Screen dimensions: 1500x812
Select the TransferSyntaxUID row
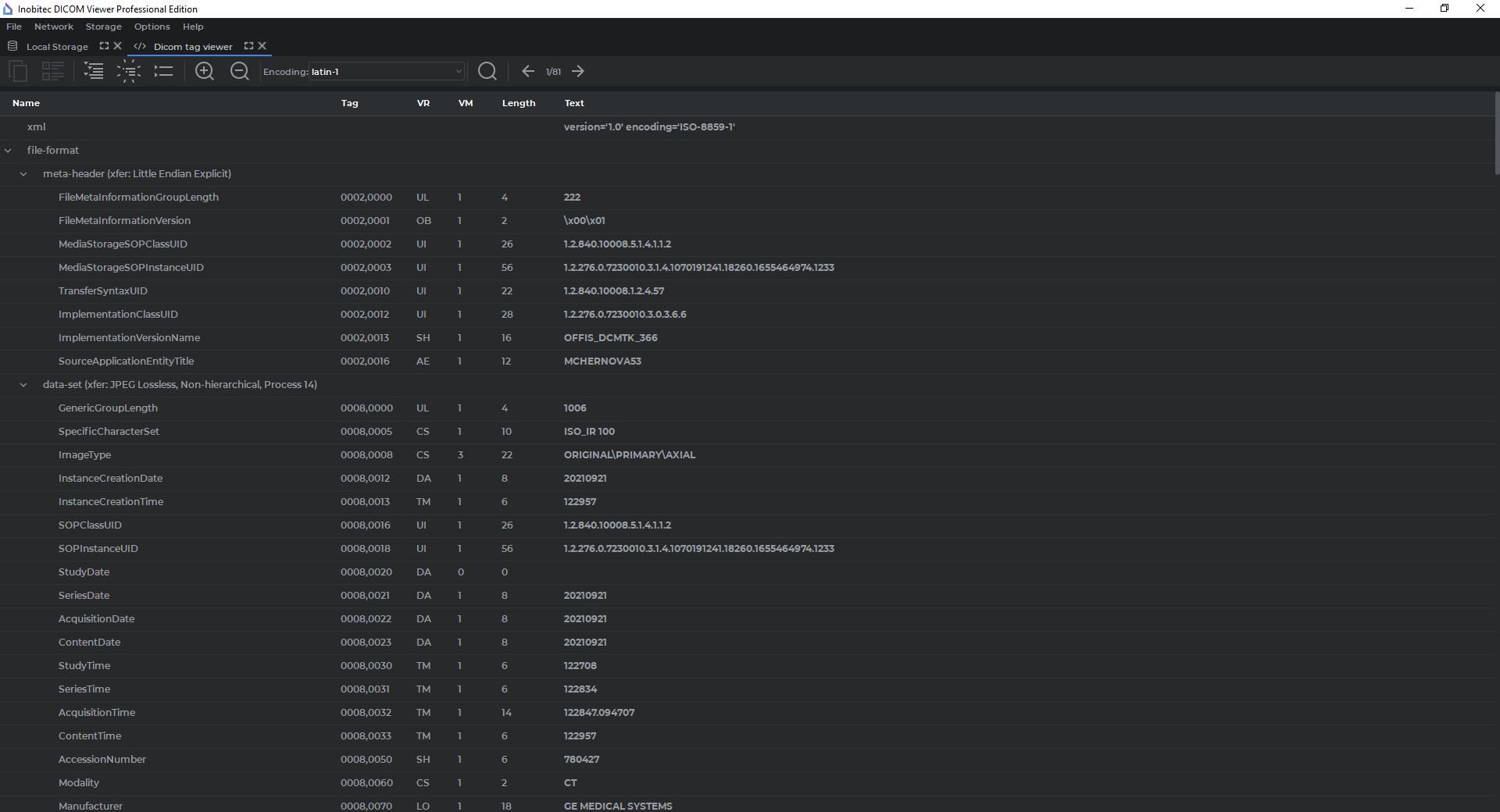[102, 291]
